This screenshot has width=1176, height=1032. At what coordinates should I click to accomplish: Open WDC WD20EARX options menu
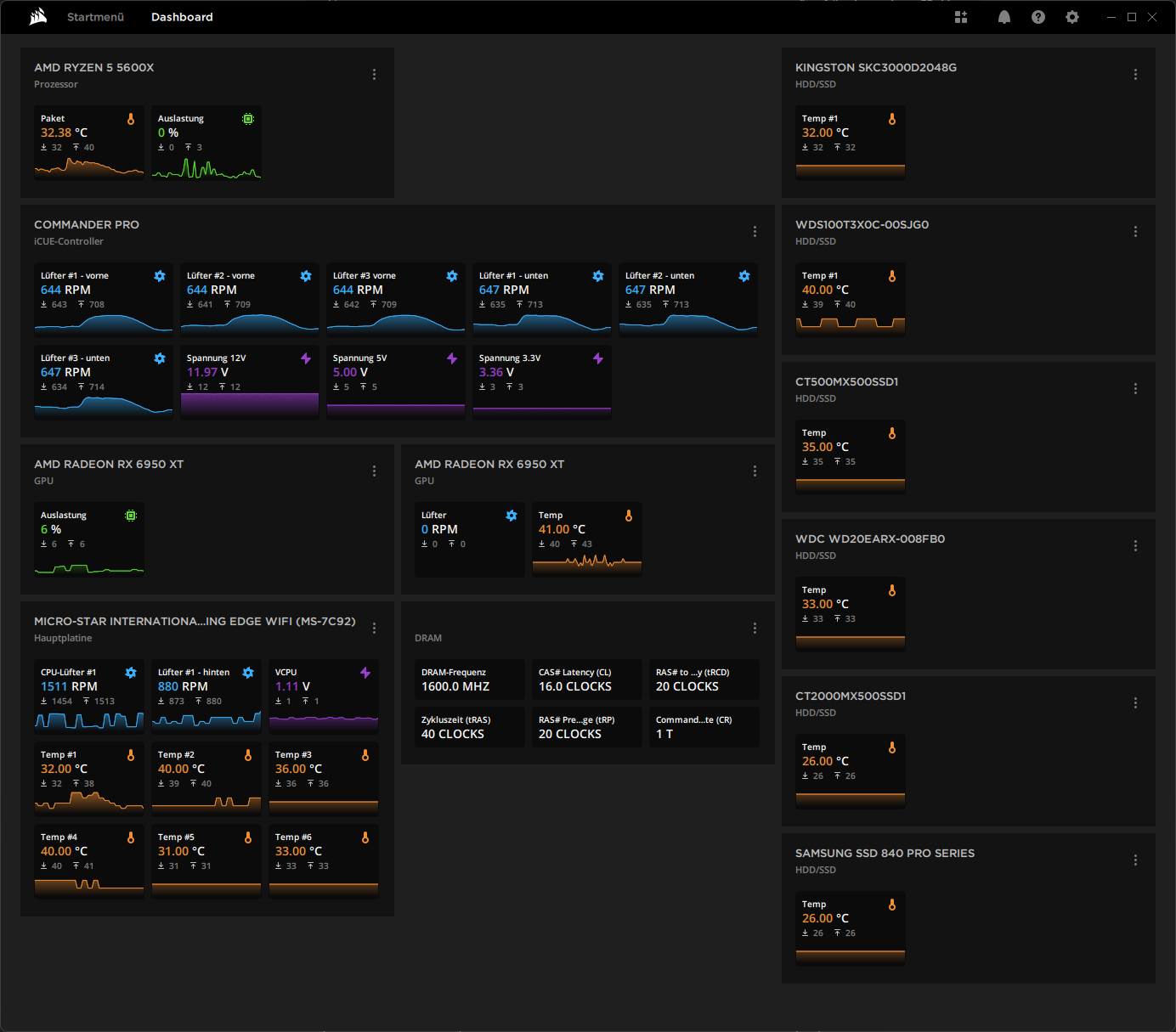(x=1135, y=546)
